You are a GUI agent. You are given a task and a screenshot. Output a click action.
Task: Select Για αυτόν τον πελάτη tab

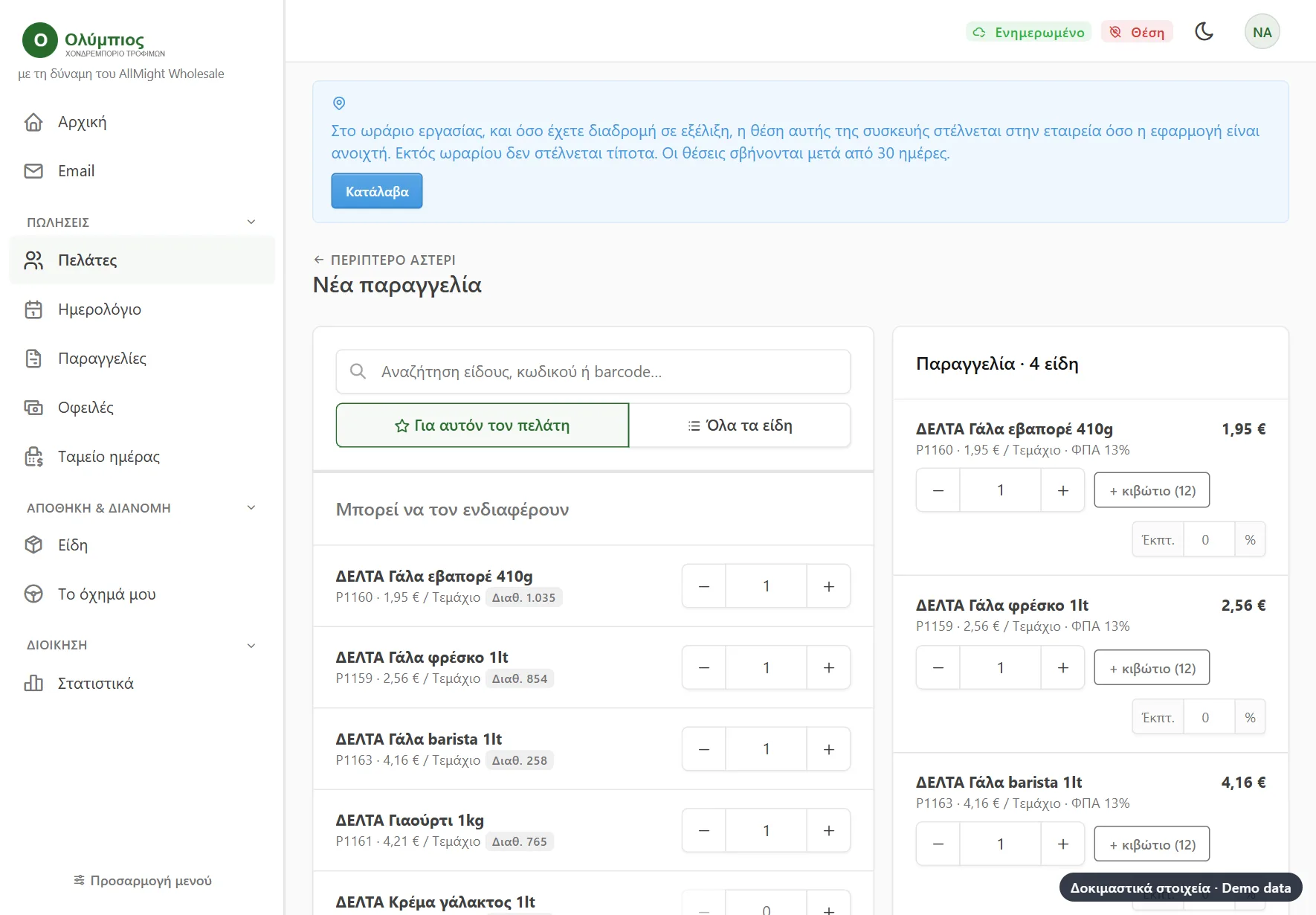[483, 426]
